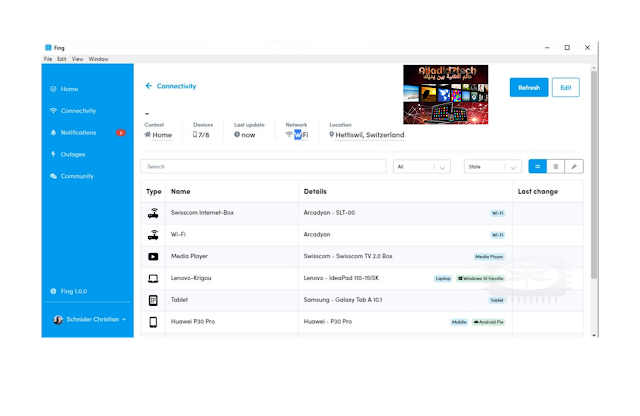
Task: Click Swisscom - Swisscom TV 2.0 Box details
Action: pyautogui.click(x=348, y=256)
